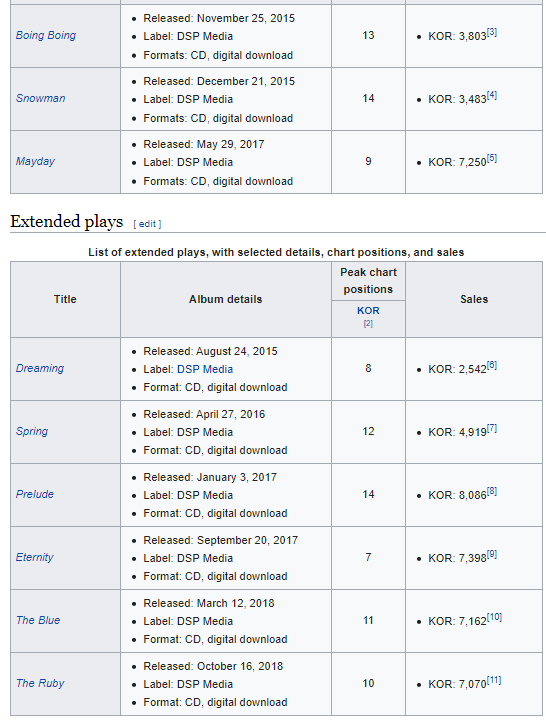This screenshot has width=546, height=720.
Task: Open the Dreaming EP link
Action: [40, 368]
